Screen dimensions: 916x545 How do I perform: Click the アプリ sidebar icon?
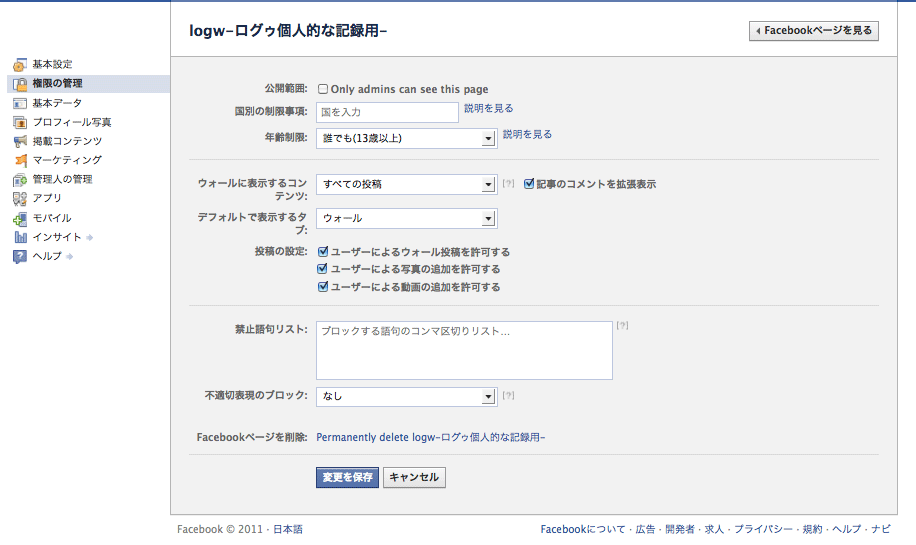[x=20, y=199]
